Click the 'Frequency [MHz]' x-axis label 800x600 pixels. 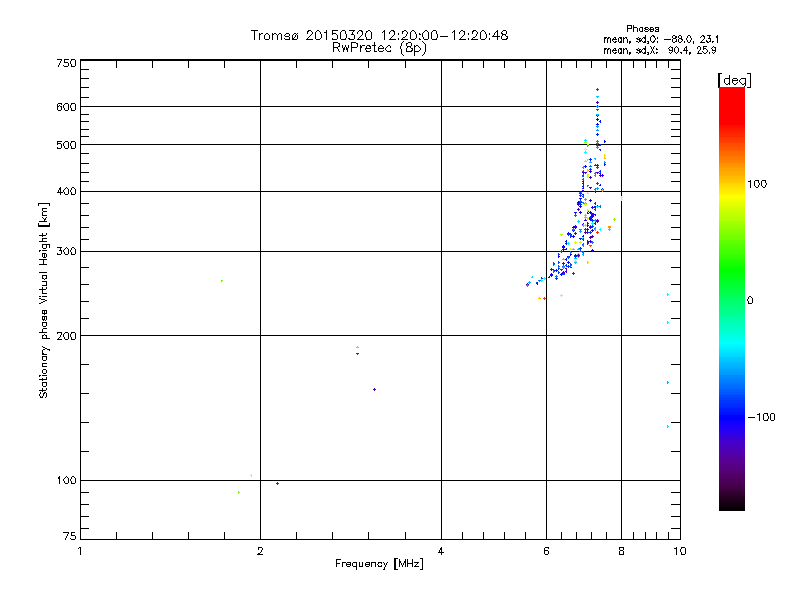coord(379,564)
